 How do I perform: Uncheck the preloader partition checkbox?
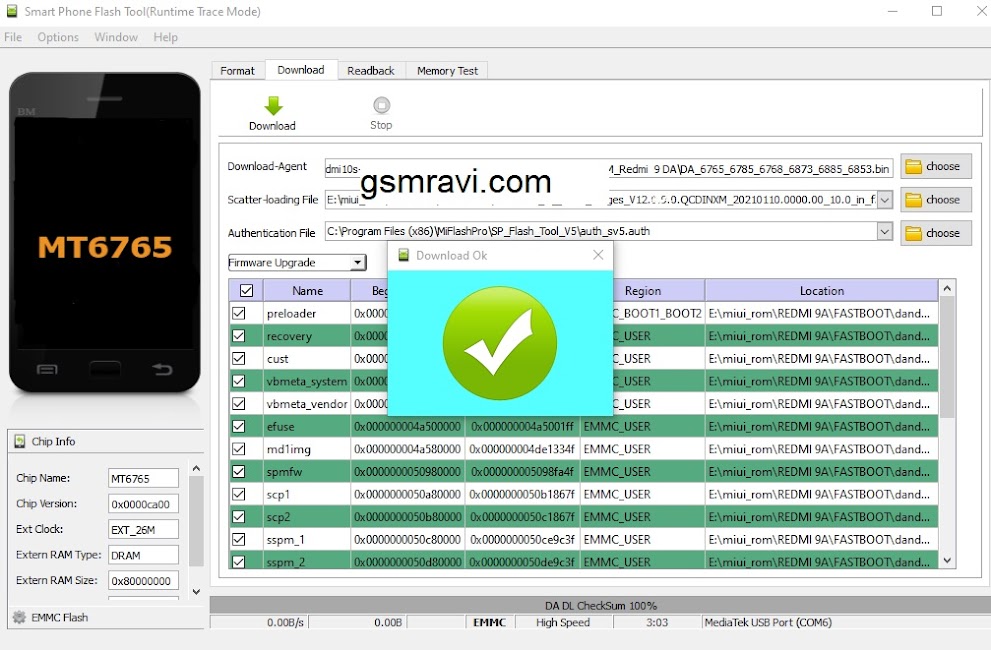238,313
